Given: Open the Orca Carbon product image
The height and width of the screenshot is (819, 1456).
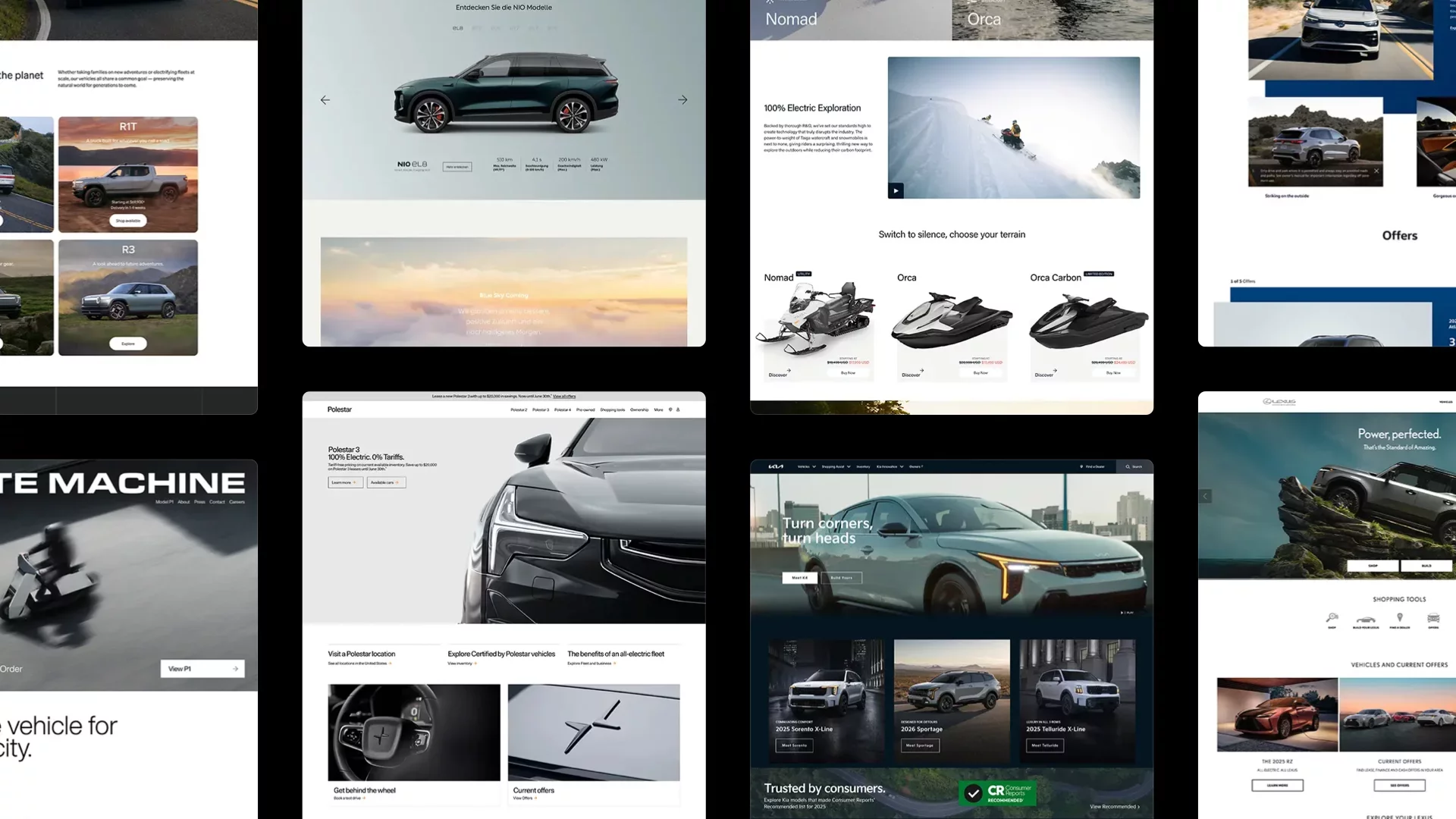Looking at the screenshot, I should pyautogui.click(x=1088, y=322).
